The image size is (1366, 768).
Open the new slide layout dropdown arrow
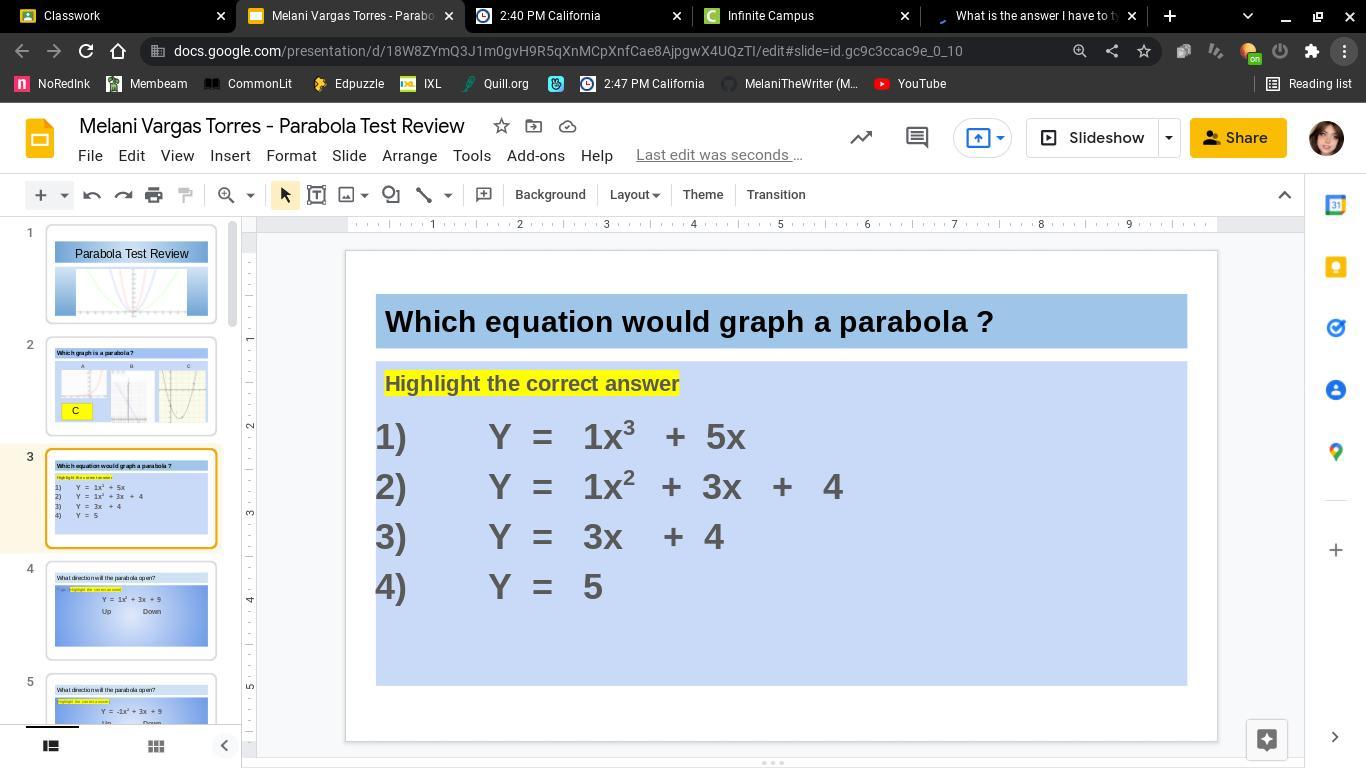pyautogui.click(x=64, y=195)
